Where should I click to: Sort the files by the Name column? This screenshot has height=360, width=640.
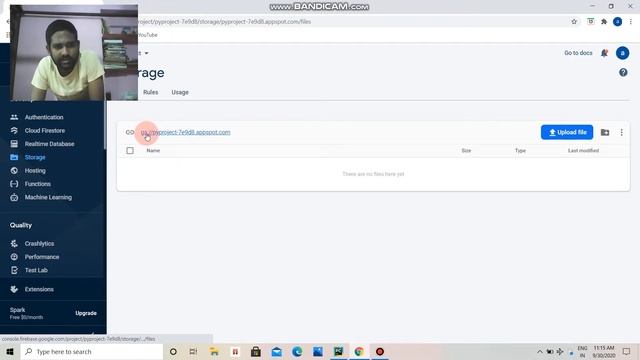pyautogui.click(x=153, y=151)
